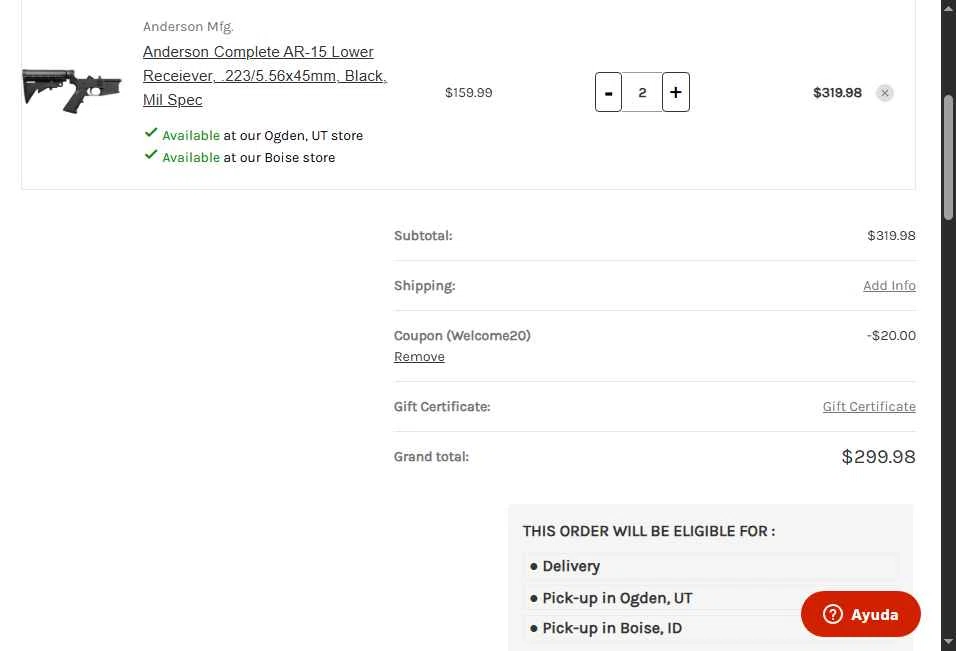
Task: Open the Anderson Complete AR-15 Lower Receiver product link
Action: point(265,76)
